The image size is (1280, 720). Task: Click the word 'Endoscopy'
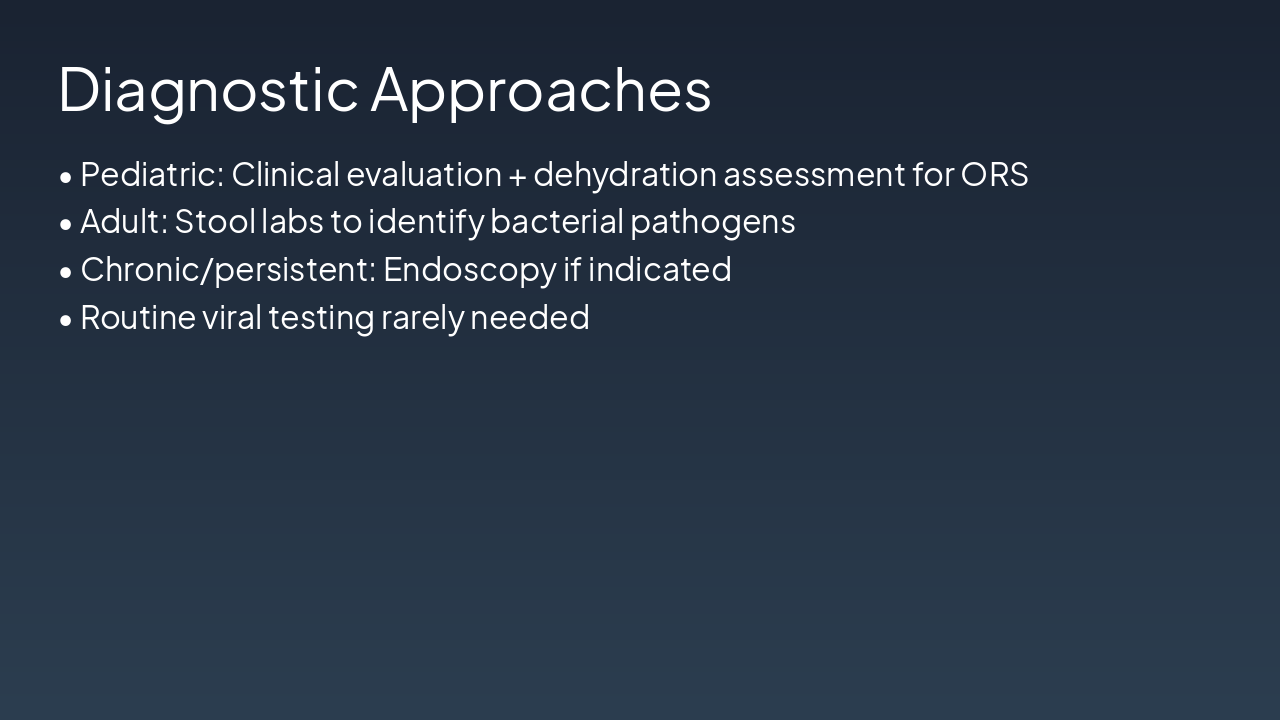[x=469, y=270]
